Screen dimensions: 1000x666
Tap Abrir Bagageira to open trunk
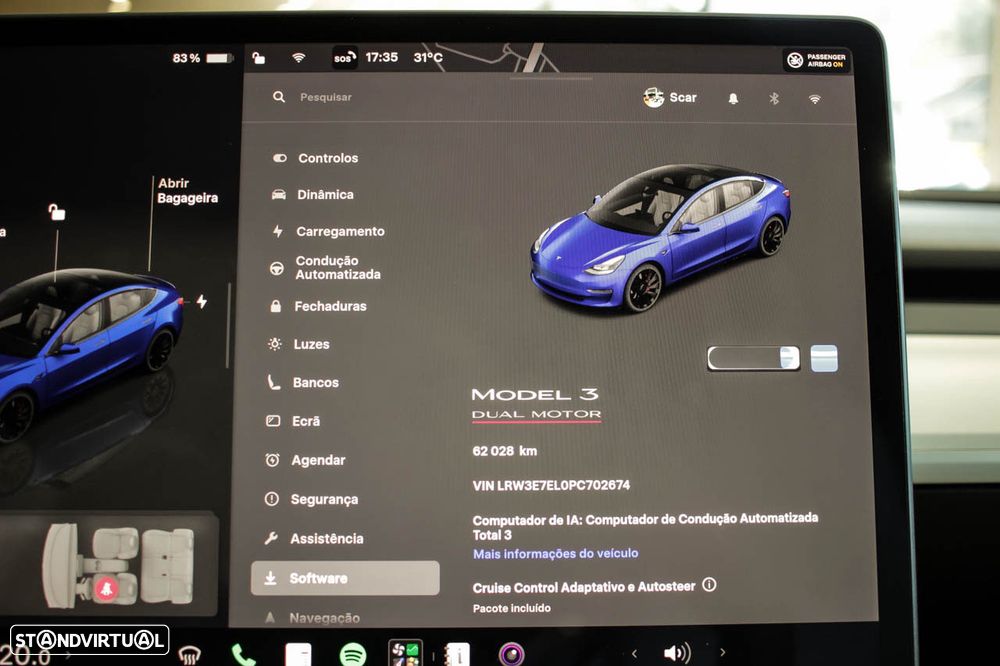187,191
